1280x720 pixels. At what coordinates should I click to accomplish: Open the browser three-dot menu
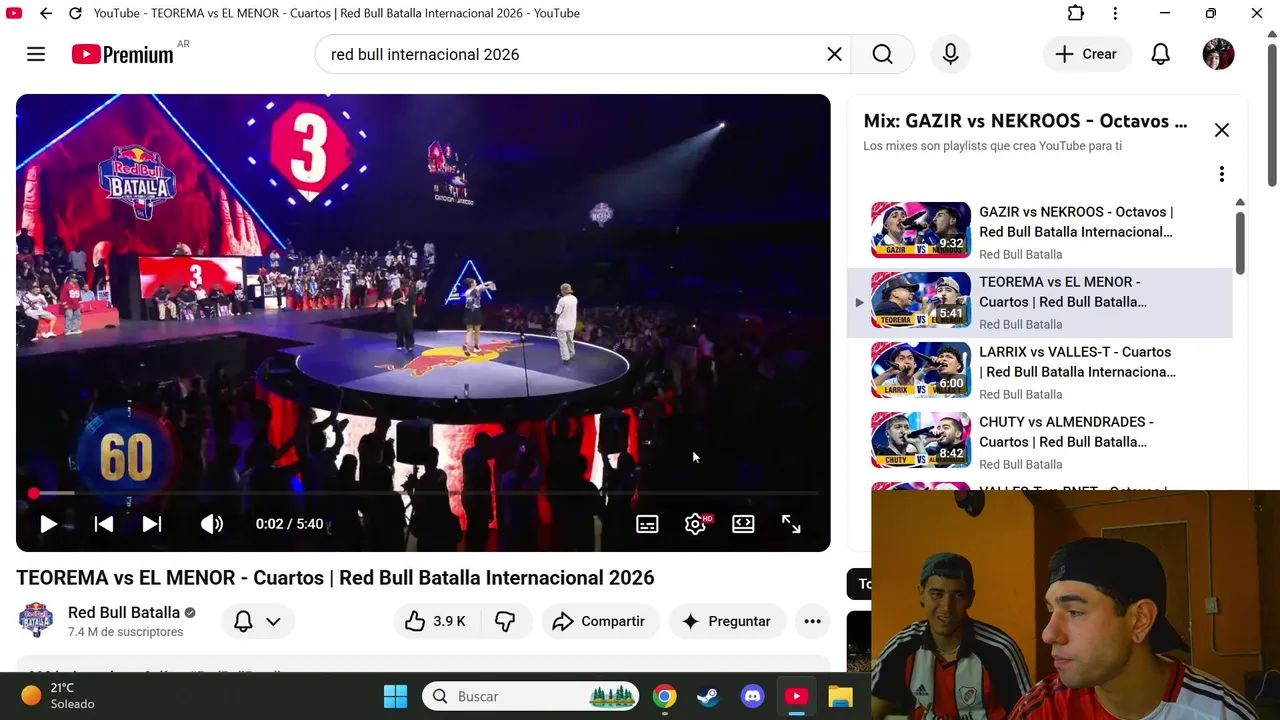pos(1115,13)
